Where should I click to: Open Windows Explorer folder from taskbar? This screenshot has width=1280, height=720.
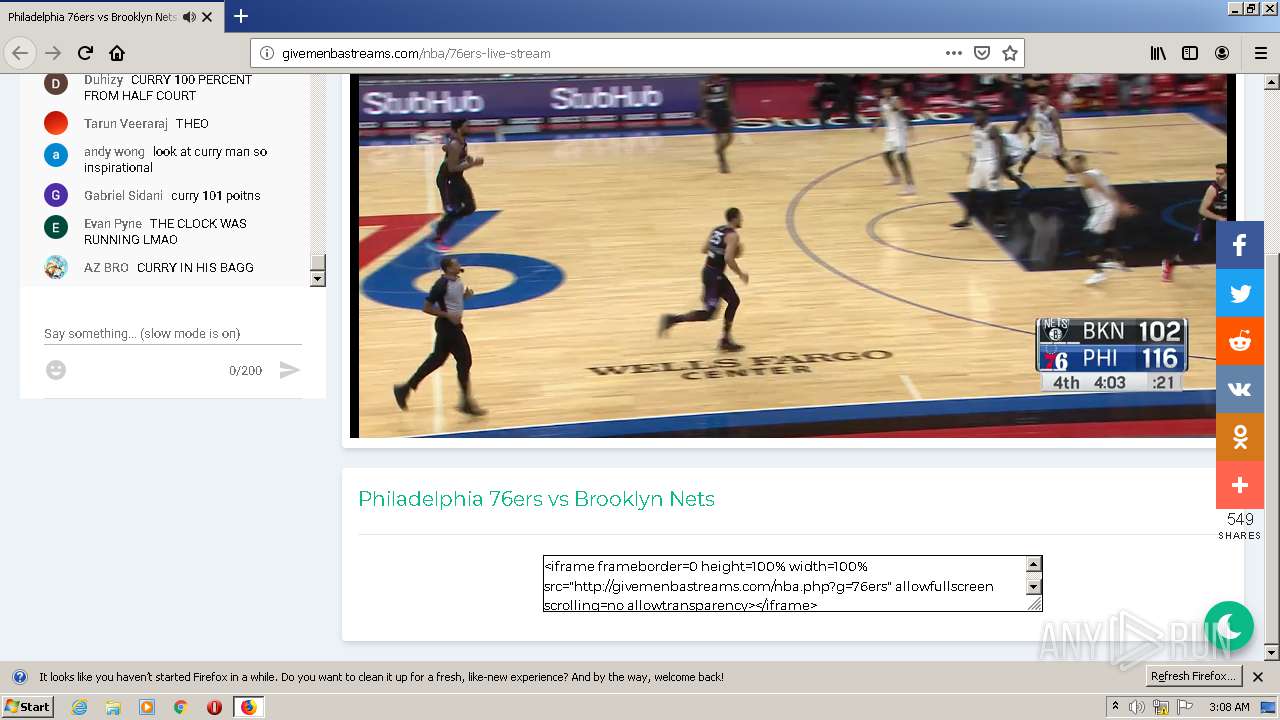pos(113,707)
